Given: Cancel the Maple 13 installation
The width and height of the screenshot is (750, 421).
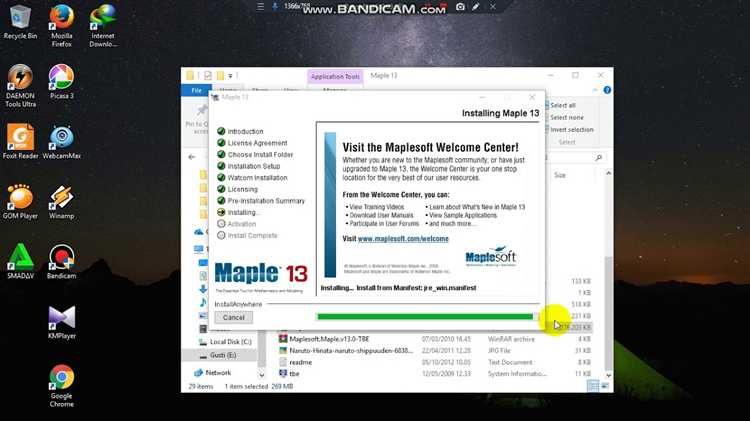Looking at the screenshot, I should pyautogui.click(x=233, y=318).
